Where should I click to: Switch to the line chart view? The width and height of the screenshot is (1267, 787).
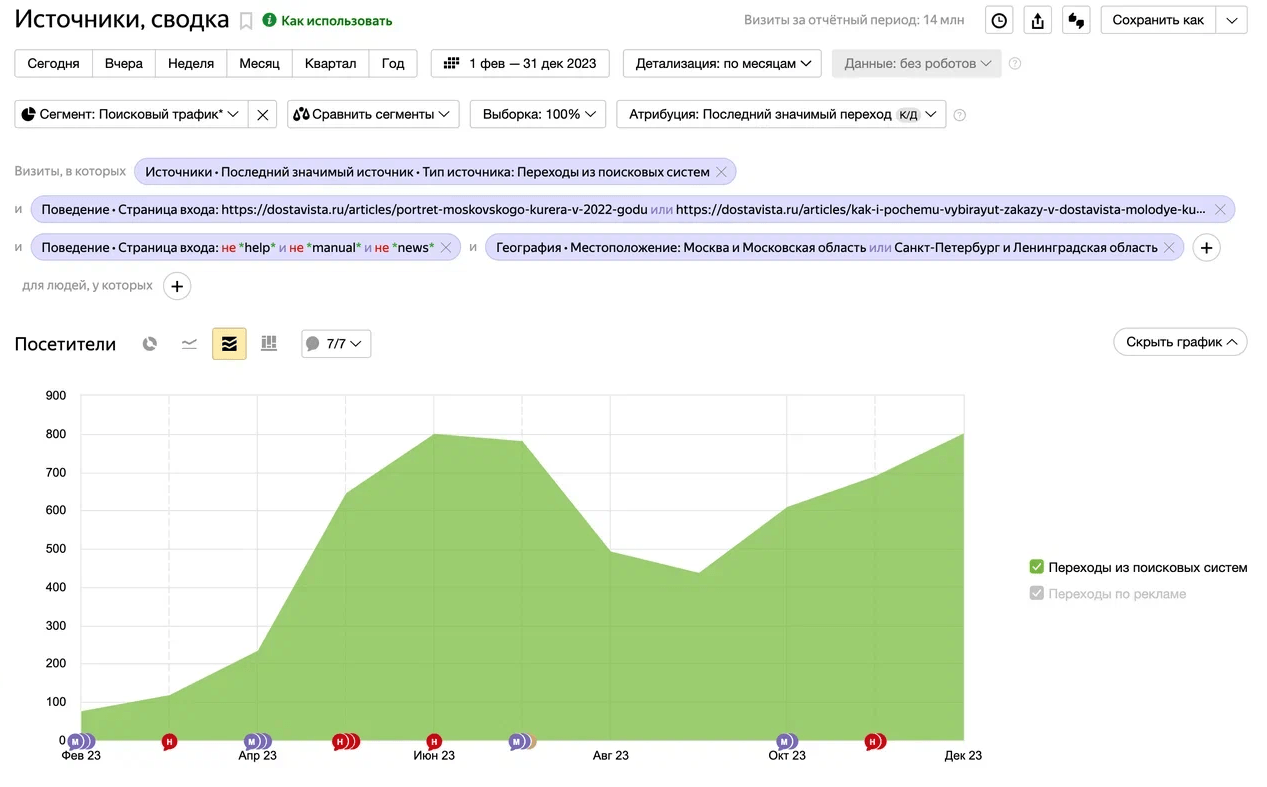pyautogui.click(x=189, y=344)
